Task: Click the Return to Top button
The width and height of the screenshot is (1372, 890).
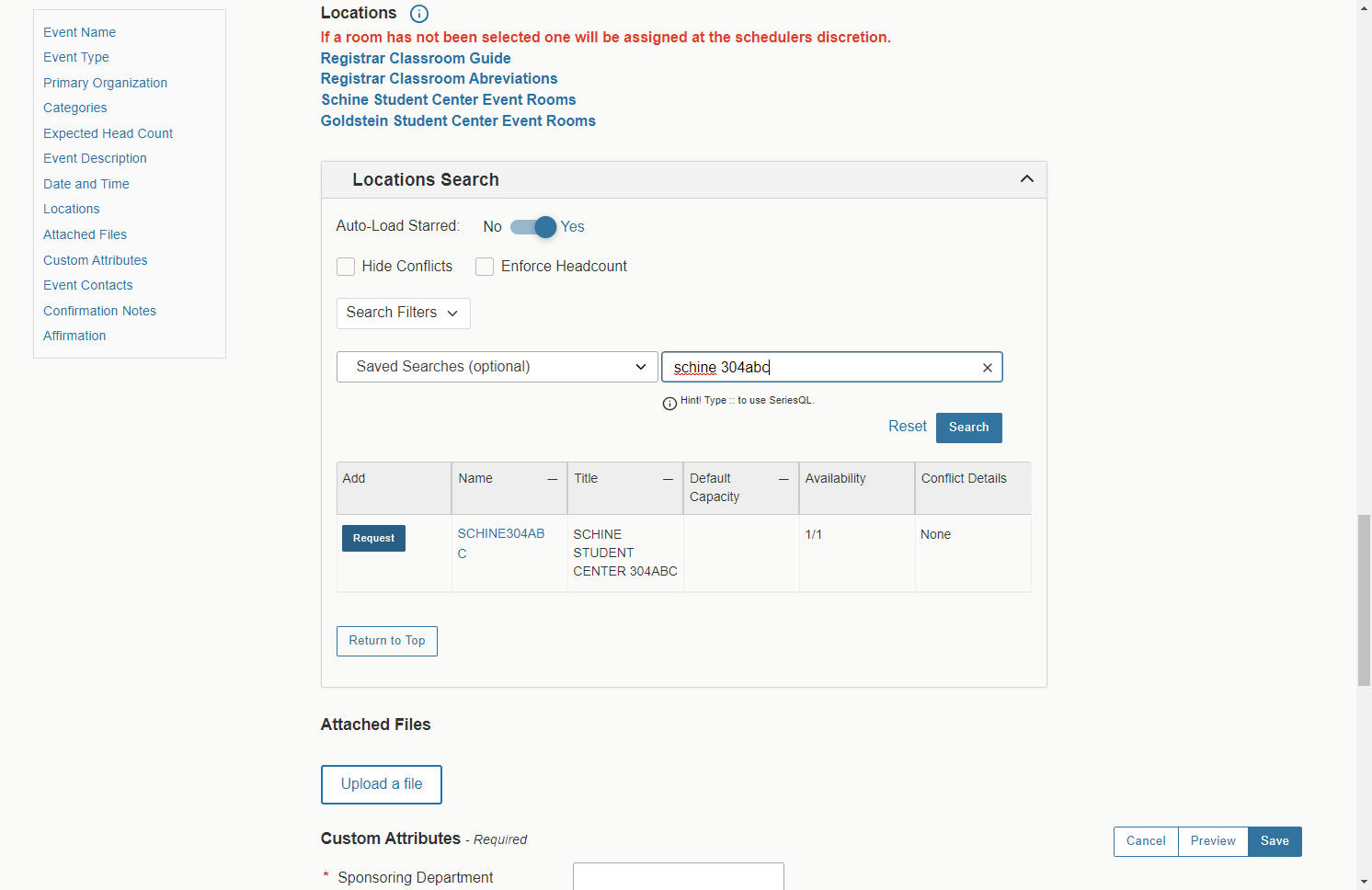Action: pyautogui.click(x=387, y=641)
